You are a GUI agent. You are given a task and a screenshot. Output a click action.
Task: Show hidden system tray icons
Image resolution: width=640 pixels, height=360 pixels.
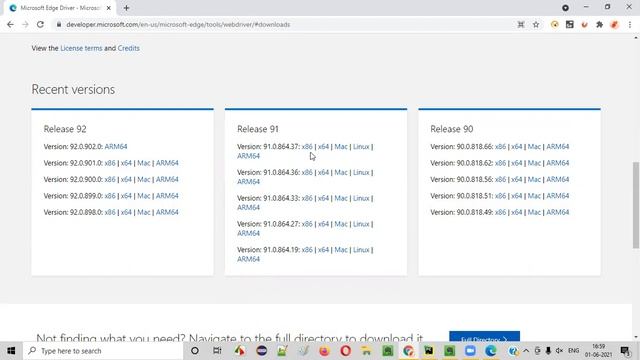[526, 351]
